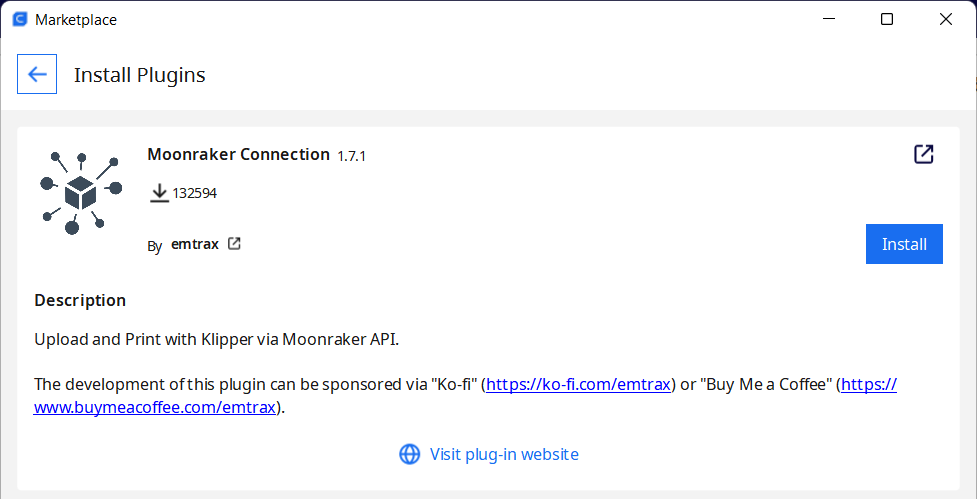The width and height of the screenshot is (977, 499).
Task: Click the Description heading
Action: 80,300
